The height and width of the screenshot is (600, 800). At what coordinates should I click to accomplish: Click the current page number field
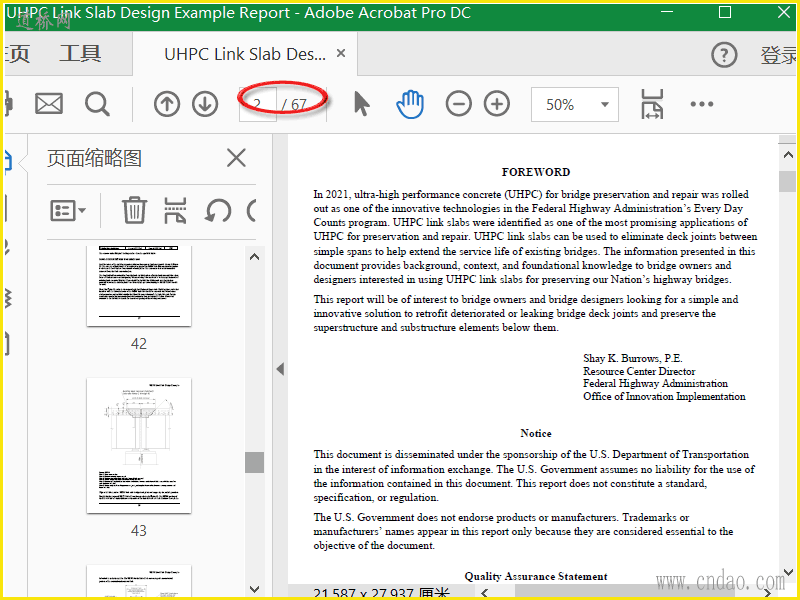coord(258,105)
